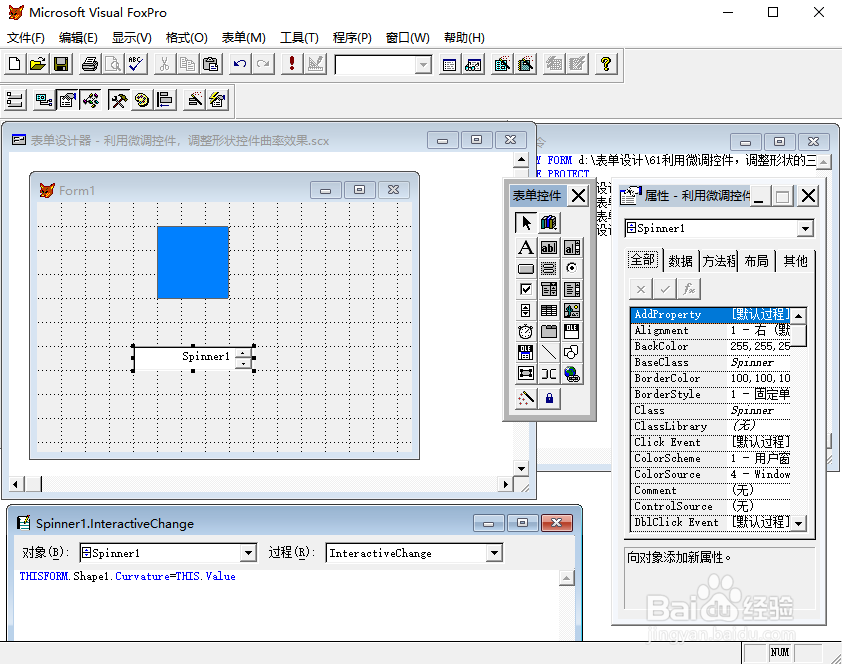This screenshot has height=664, width=842.
Task: Close the 表单控件 toolbox
Action: [x=578, y=196]
